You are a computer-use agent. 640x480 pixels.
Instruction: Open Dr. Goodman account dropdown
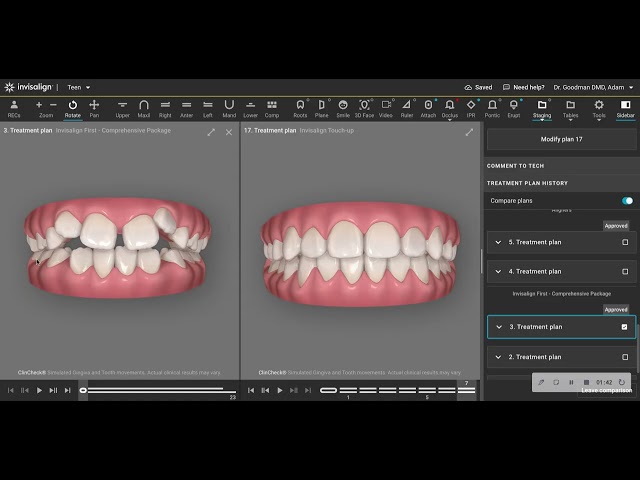pyautogui.click(x=593, y=87)
